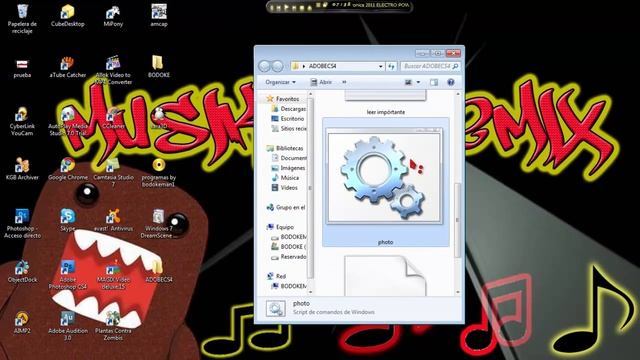Select Bibliotecas in the navigation pane

[x=285, y=148]
